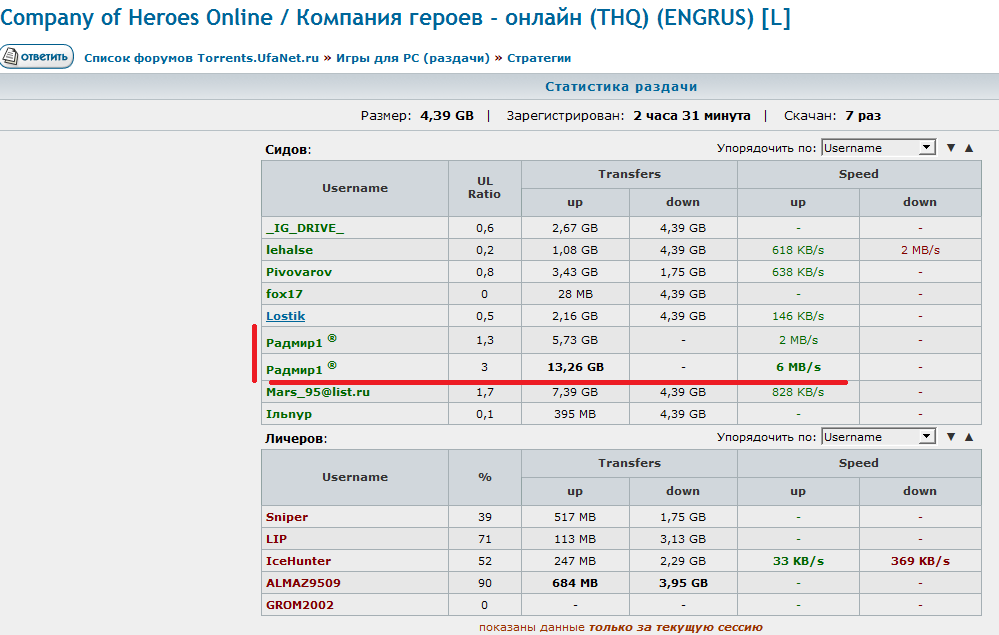The width and height of the screenshot is (999, 635).
Task: Select LIP download value 3,13 GB
Action: [x=683, y=539]
